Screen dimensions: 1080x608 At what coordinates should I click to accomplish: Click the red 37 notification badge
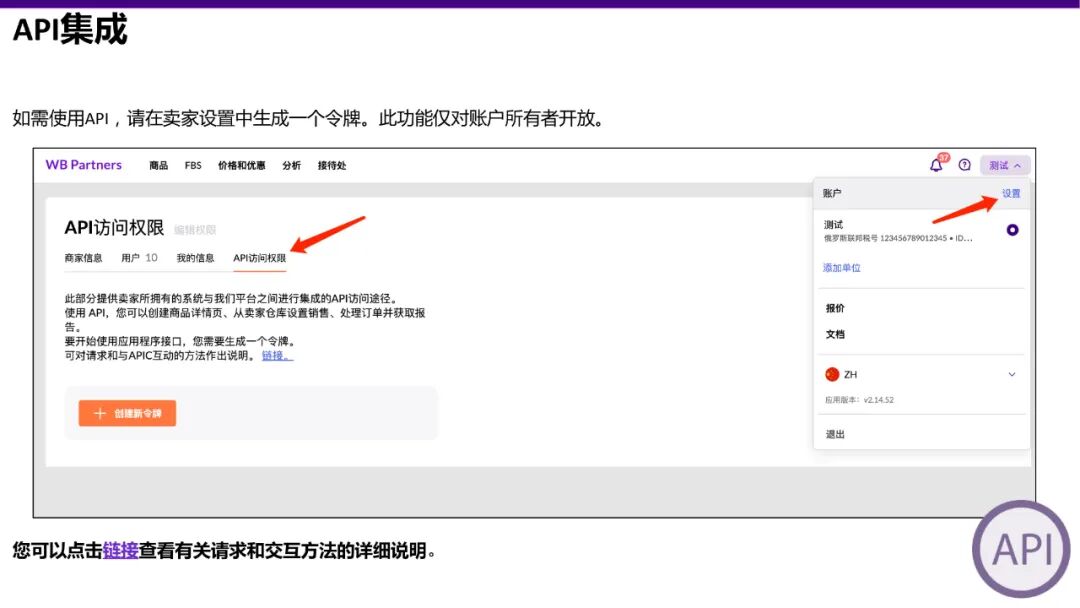[945, 156]
